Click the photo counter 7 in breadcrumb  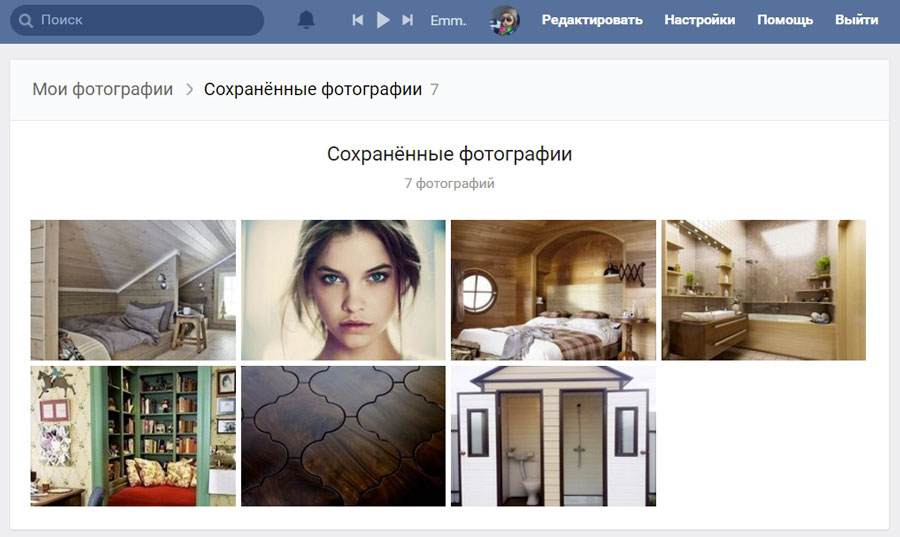coord(435,90)
